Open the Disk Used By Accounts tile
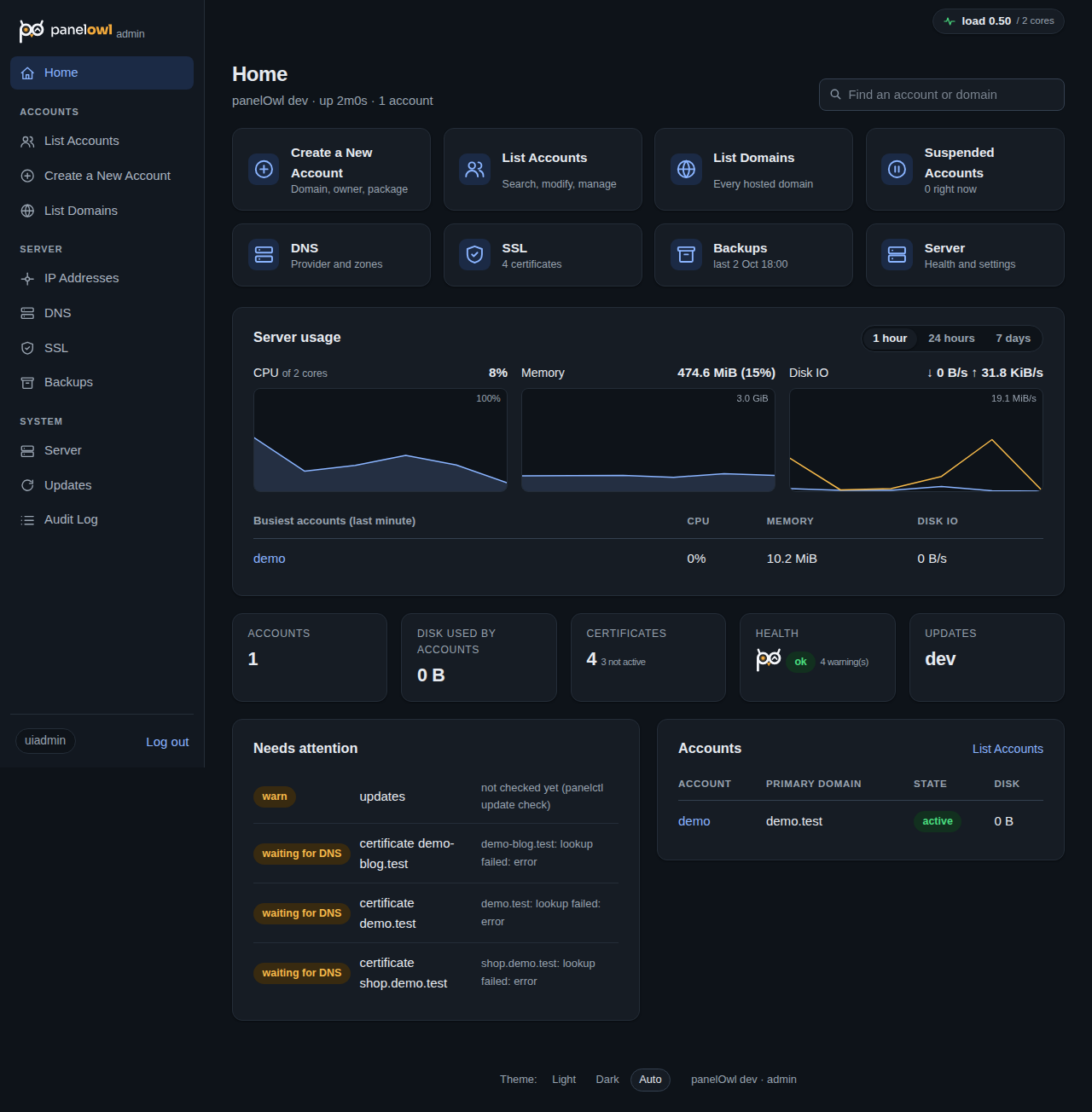This screenshot has width=1092, height=1112. pos(479,657)
